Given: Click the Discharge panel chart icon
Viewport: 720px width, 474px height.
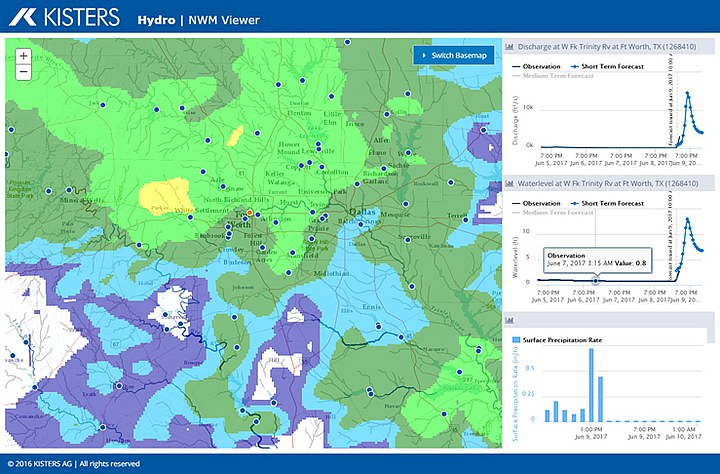Looking at the screenshot, I should pos(509,46).
